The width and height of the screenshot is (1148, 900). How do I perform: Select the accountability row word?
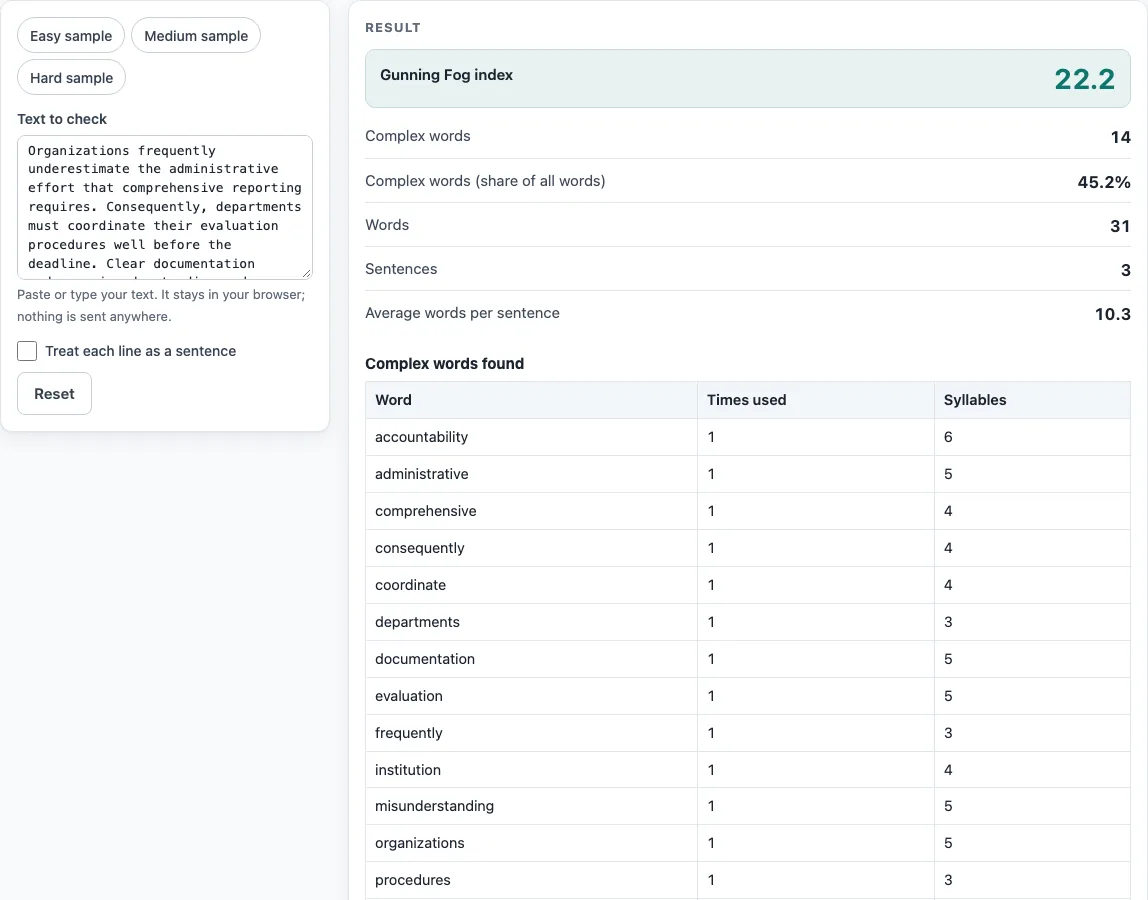click(x=421, y=437)
